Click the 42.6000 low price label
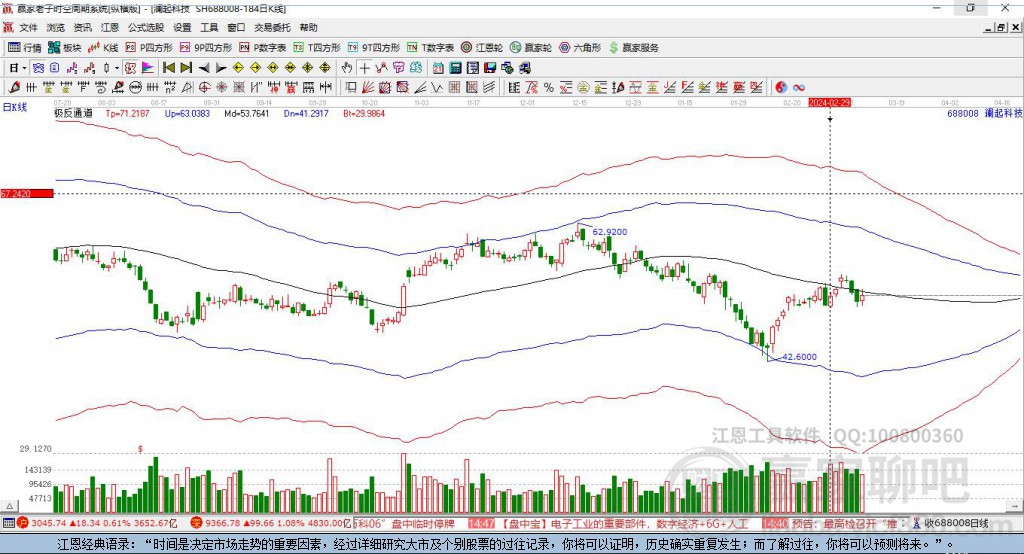 [x=799, y=357]
